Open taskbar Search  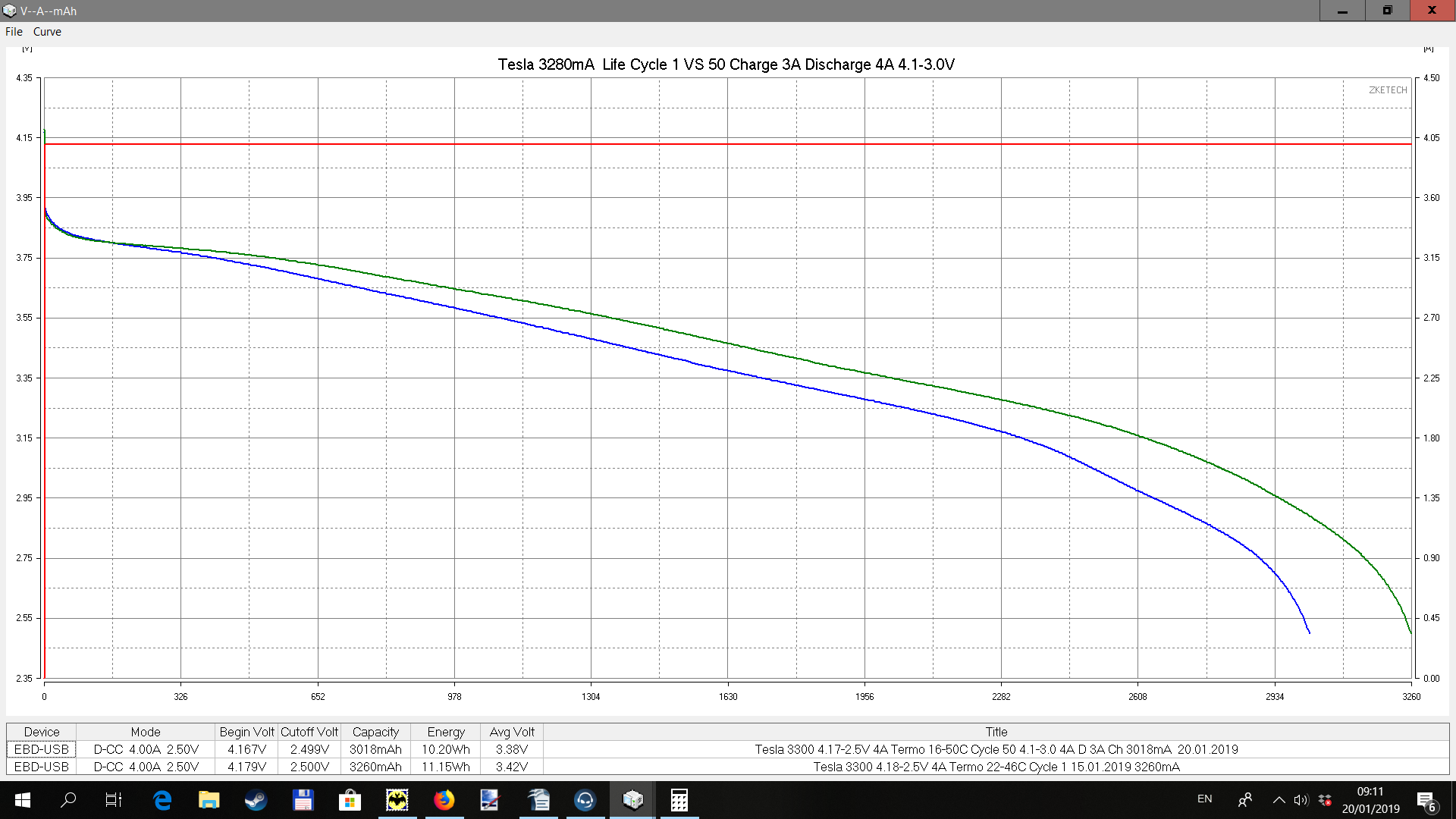tap(68, 800)
